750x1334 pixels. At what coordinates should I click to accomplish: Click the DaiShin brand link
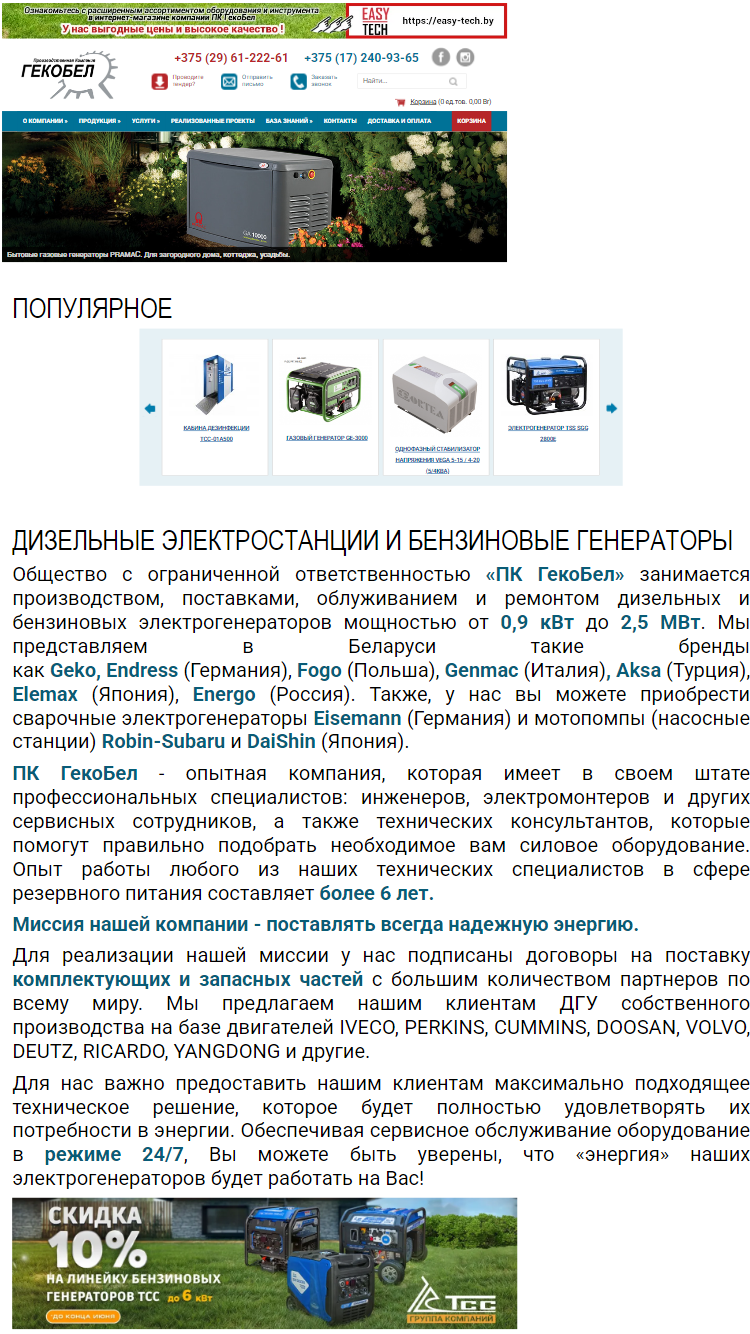click(x=281, y=742)
